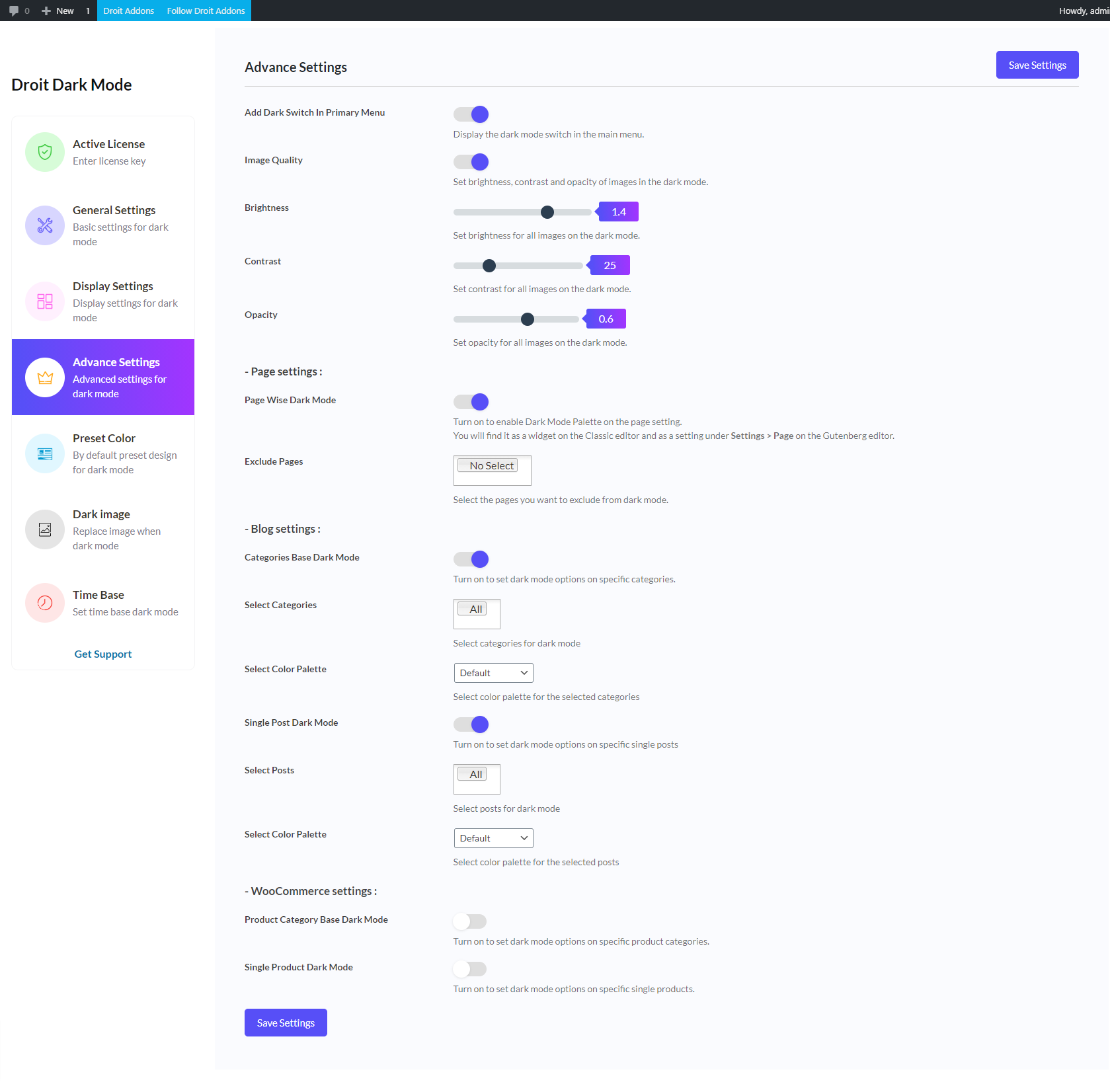Click the Page settings section heading
1110x1092 pixels.
point(284,371)
